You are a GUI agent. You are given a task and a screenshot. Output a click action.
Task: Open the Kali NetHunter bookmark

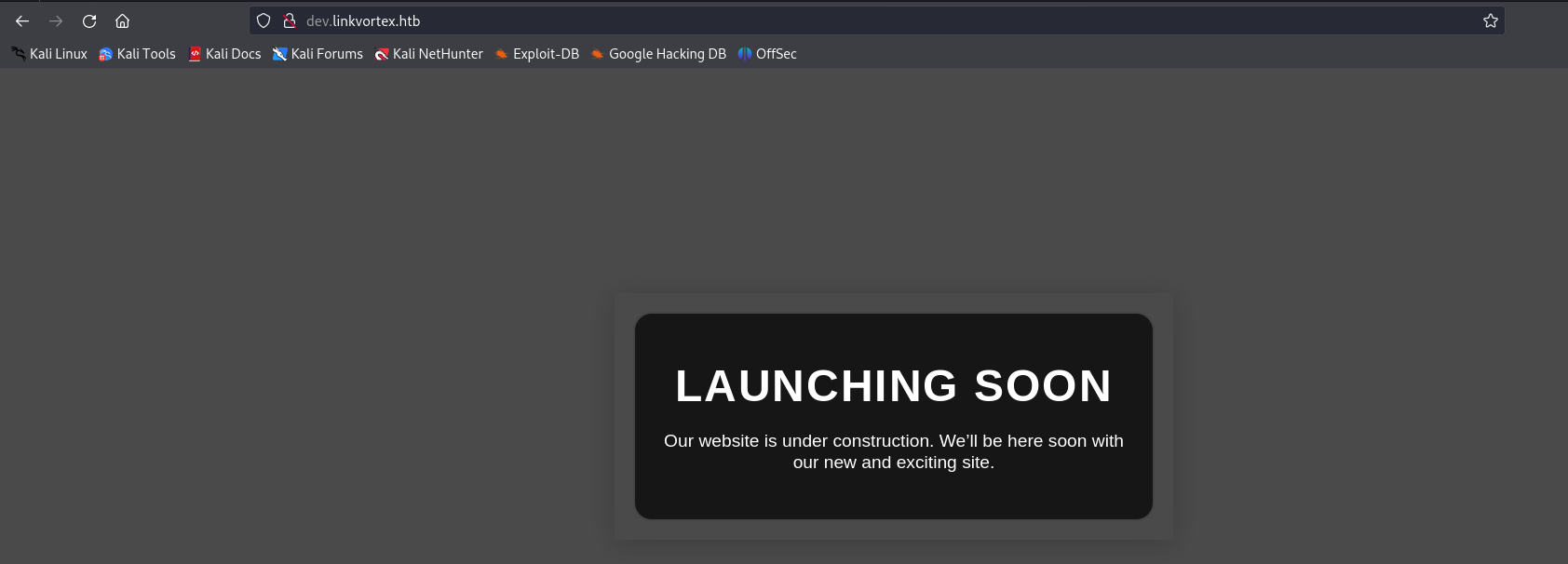[428, 54]
